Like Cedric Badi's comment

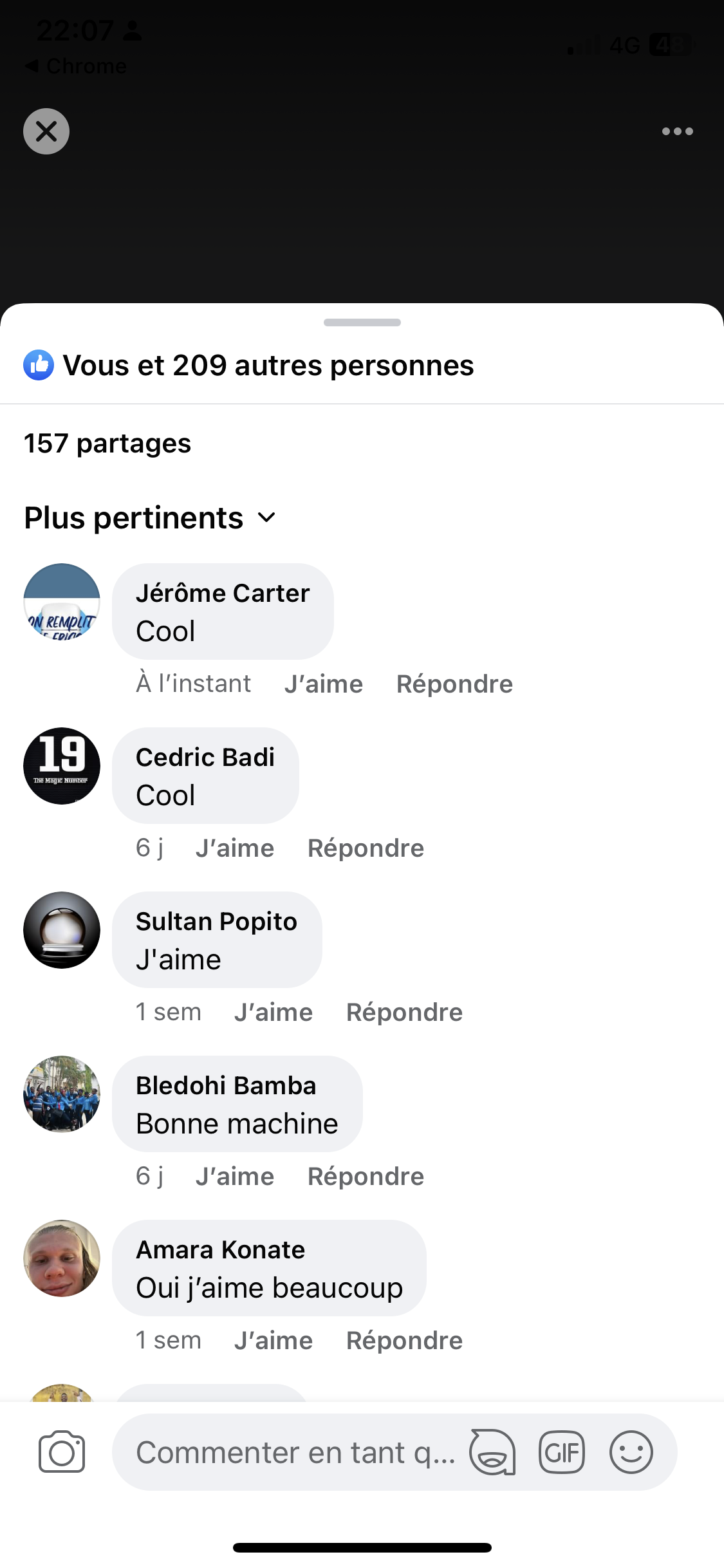[x=235, y=848]
